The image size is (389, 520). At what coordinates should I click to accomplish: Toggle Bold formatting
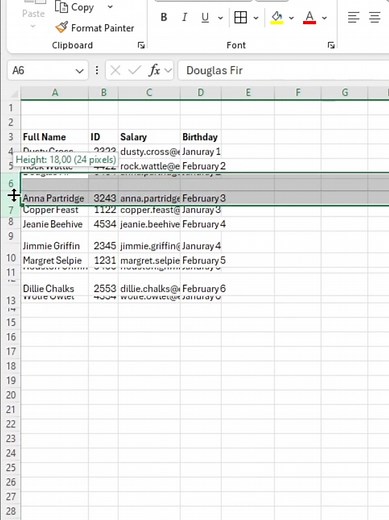164,17
